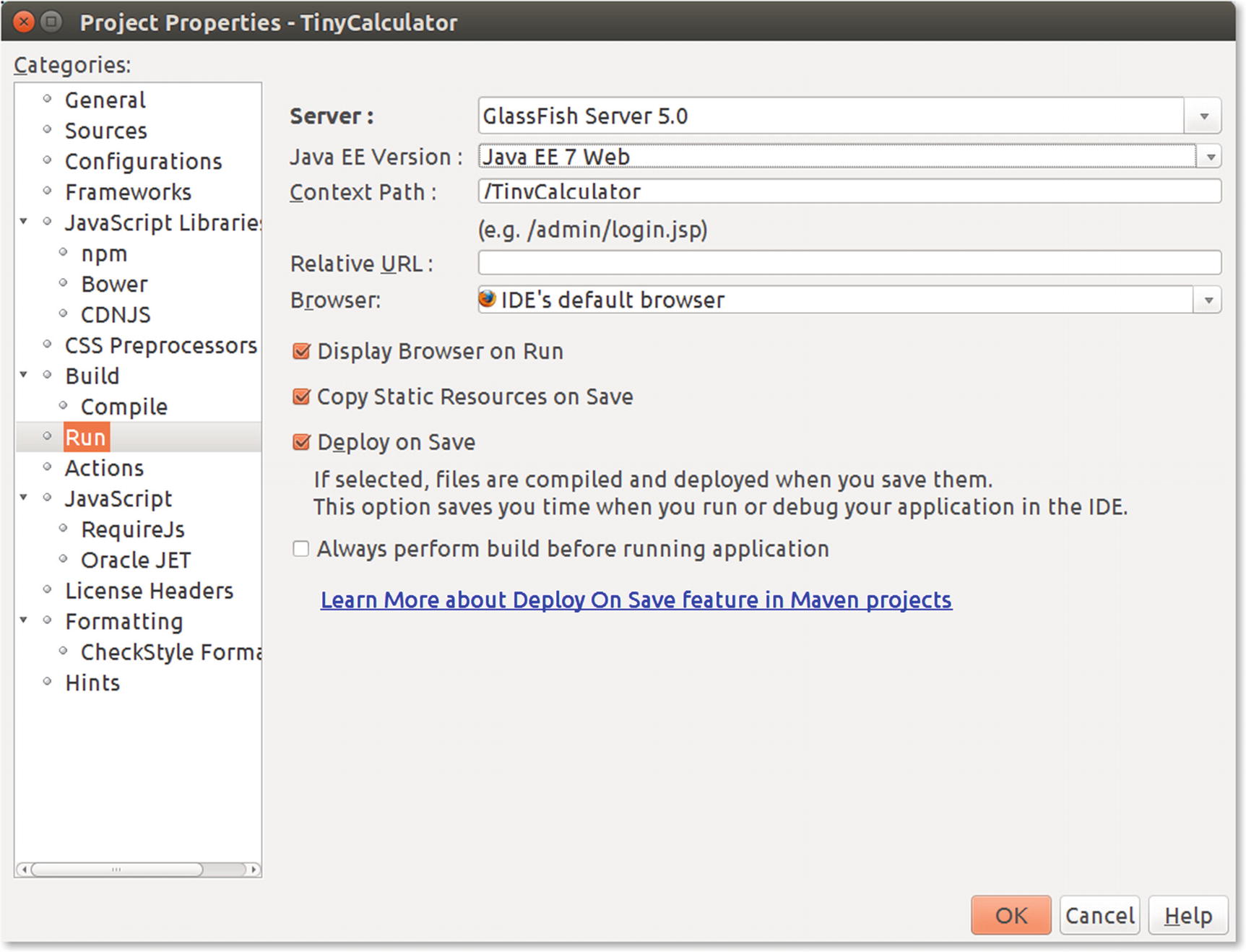Viewport: 1246px width, 952px height.
Task: Click the categories horizontal scrollbar thumb
Action: pos(117,870)
